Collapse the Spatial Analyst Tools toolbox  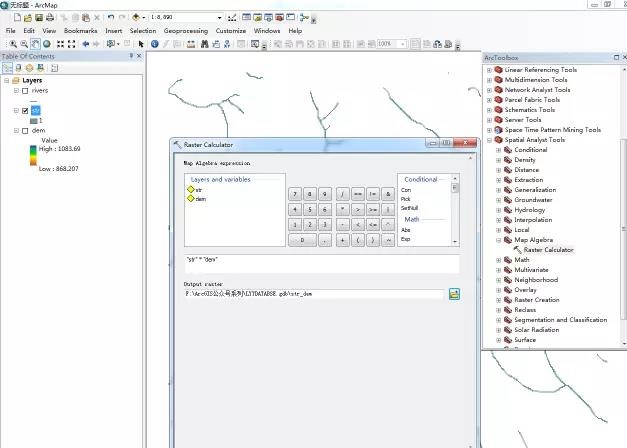tap(489, 140)
